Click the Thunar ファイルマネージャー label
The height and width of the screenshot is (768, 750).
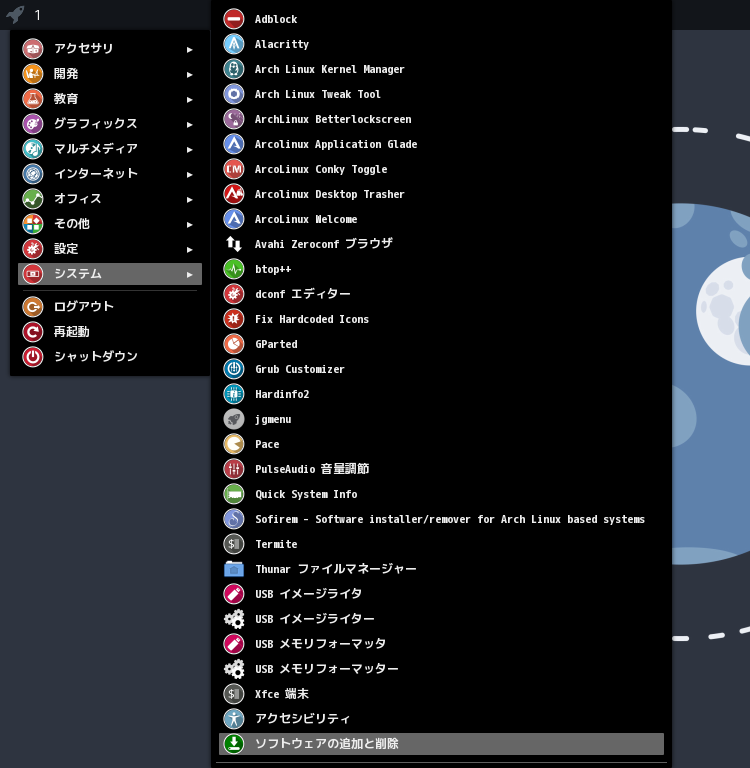336,569
